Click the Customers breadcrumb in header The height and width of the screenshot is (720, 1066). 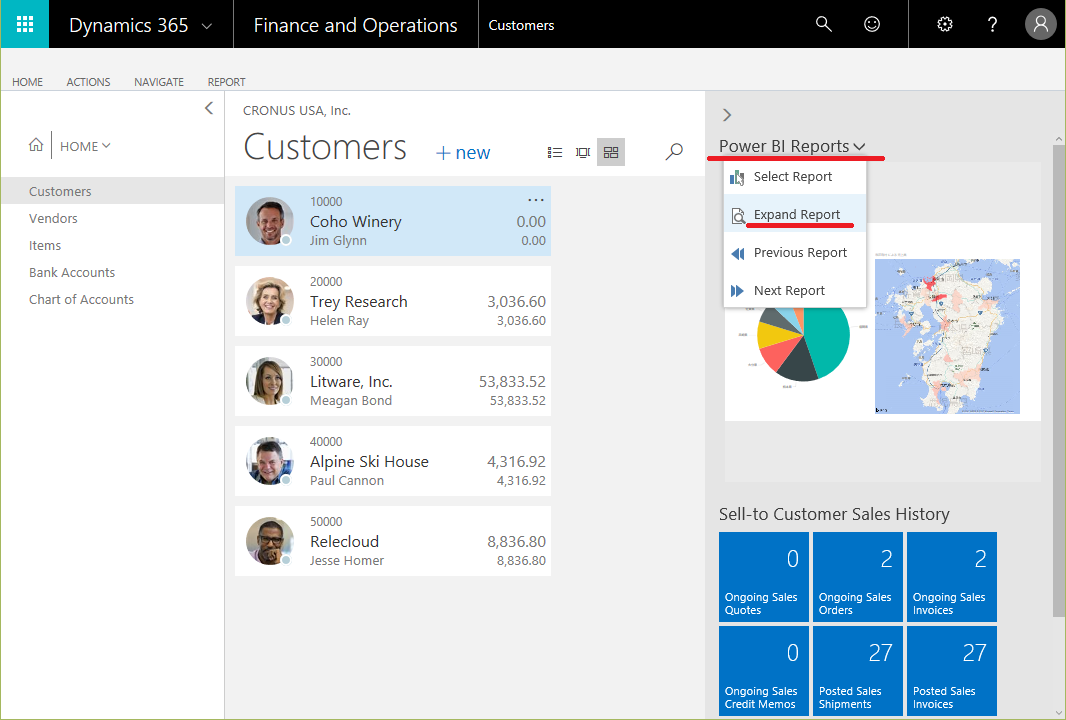pyautogui.click(x=521, y=25)
